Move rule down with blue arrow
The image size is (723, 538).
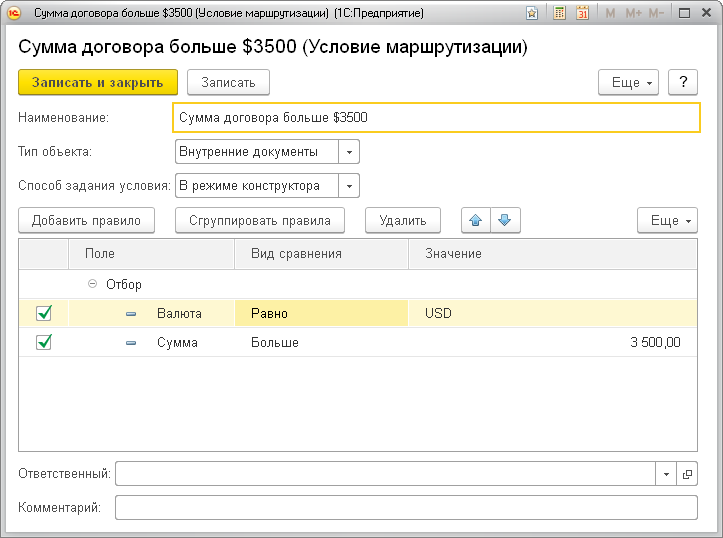(x=505, y=220)
